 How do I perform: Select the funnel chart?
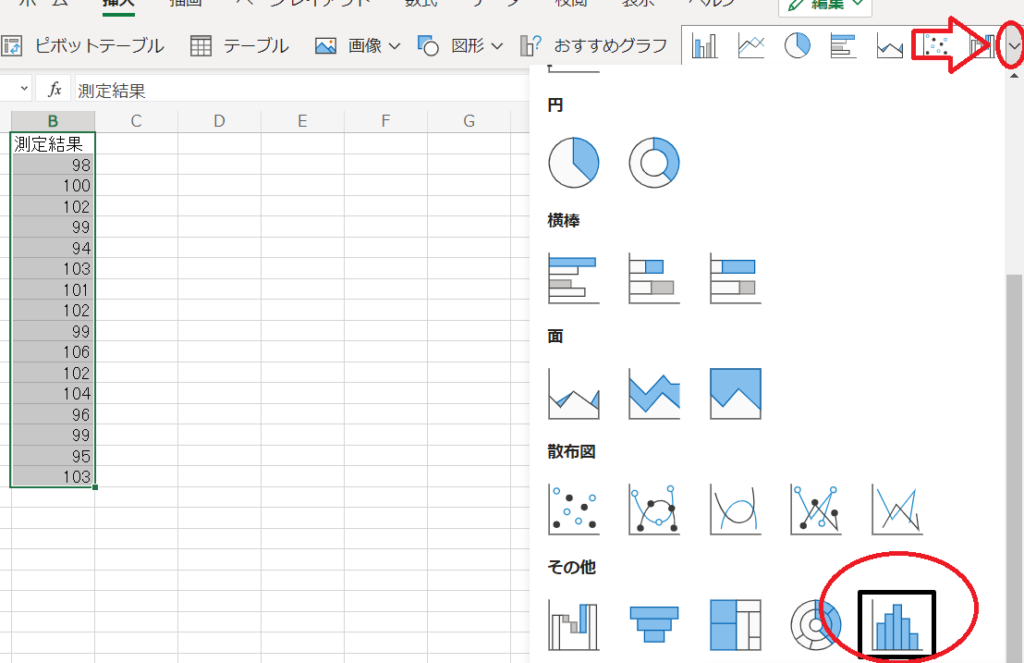(654, 625)
